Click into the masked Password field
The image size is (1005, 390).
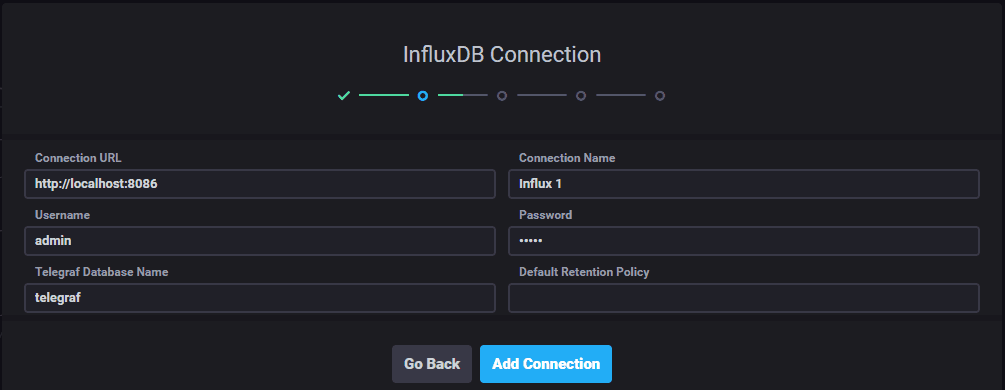pos(743,241)
